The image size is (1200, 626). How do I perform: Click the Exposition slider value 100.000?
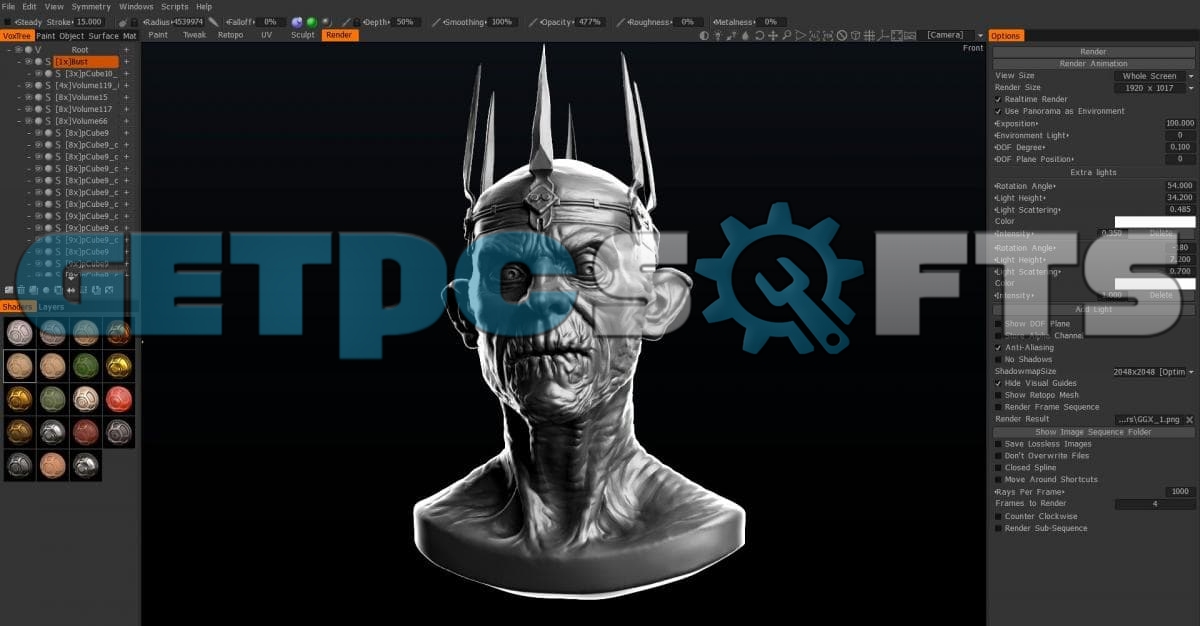(1179, 123)
